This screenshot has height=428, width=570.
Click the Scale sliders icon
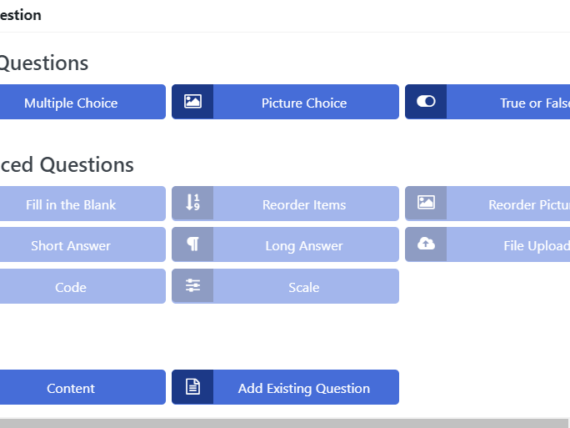[193, 285]
